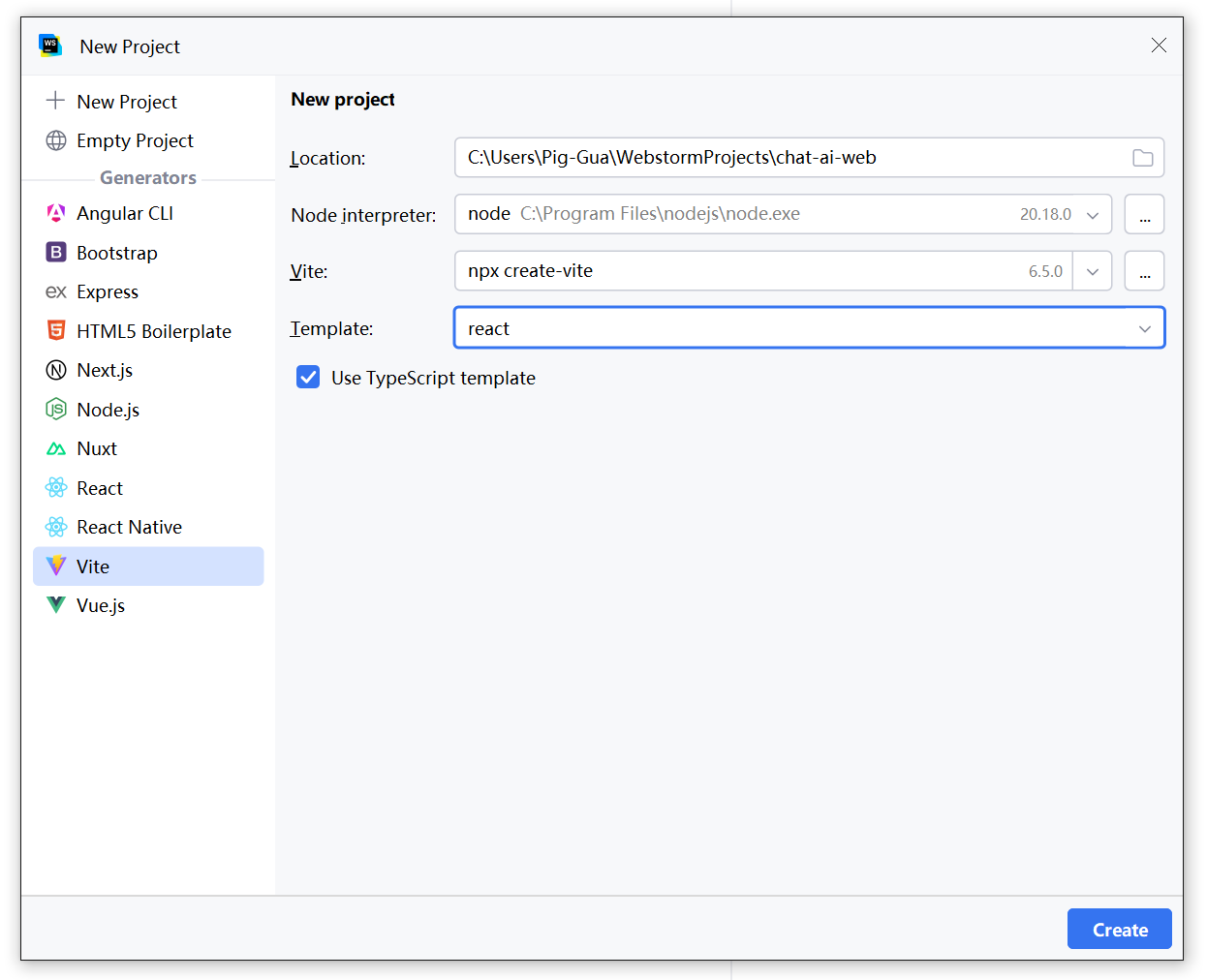Choose the HTML5 Boilerplate generator

(148, 331)
